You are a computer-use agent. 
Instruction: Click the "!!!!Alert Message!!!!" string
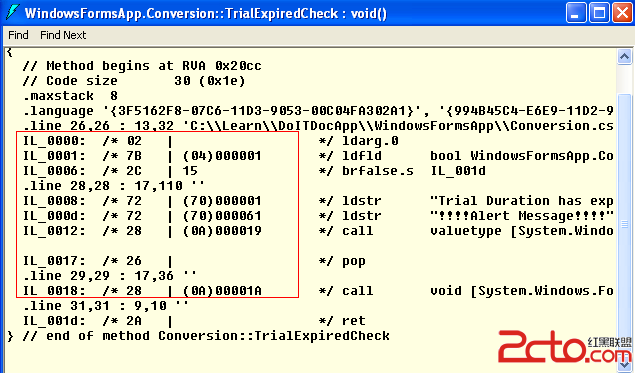522,216
